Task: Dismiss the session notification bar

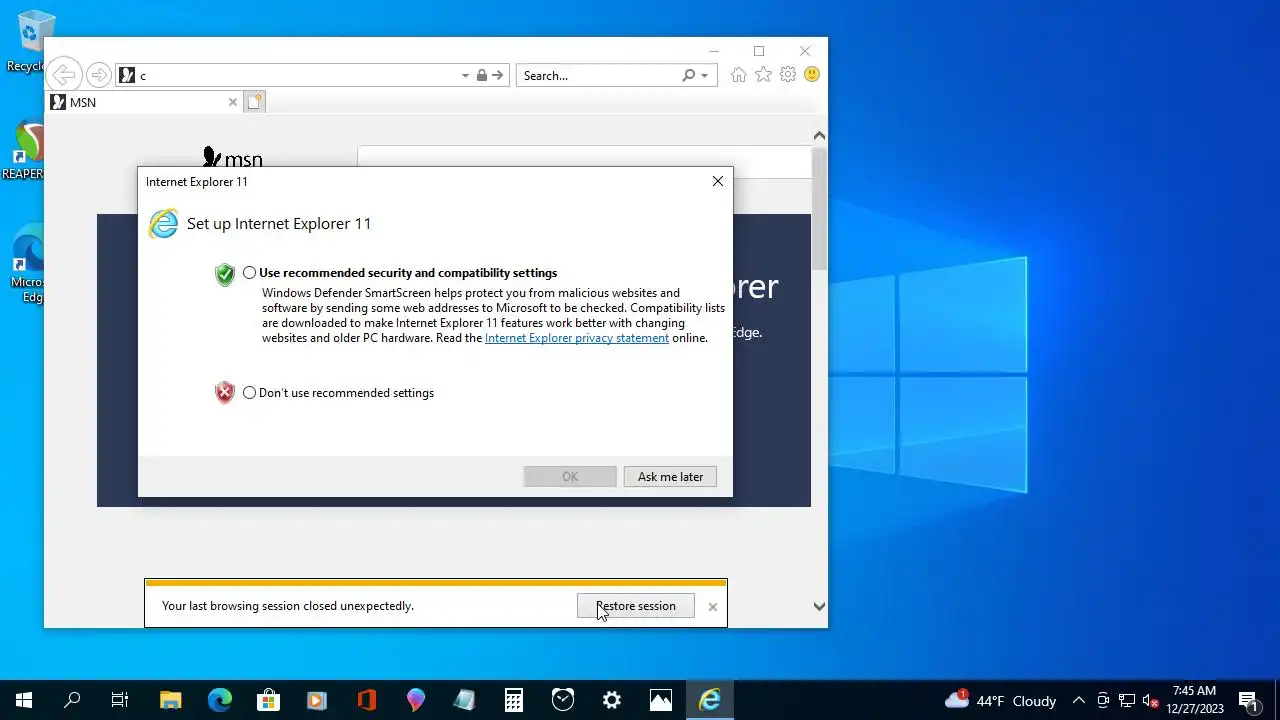Action: (x=712, y=607)
